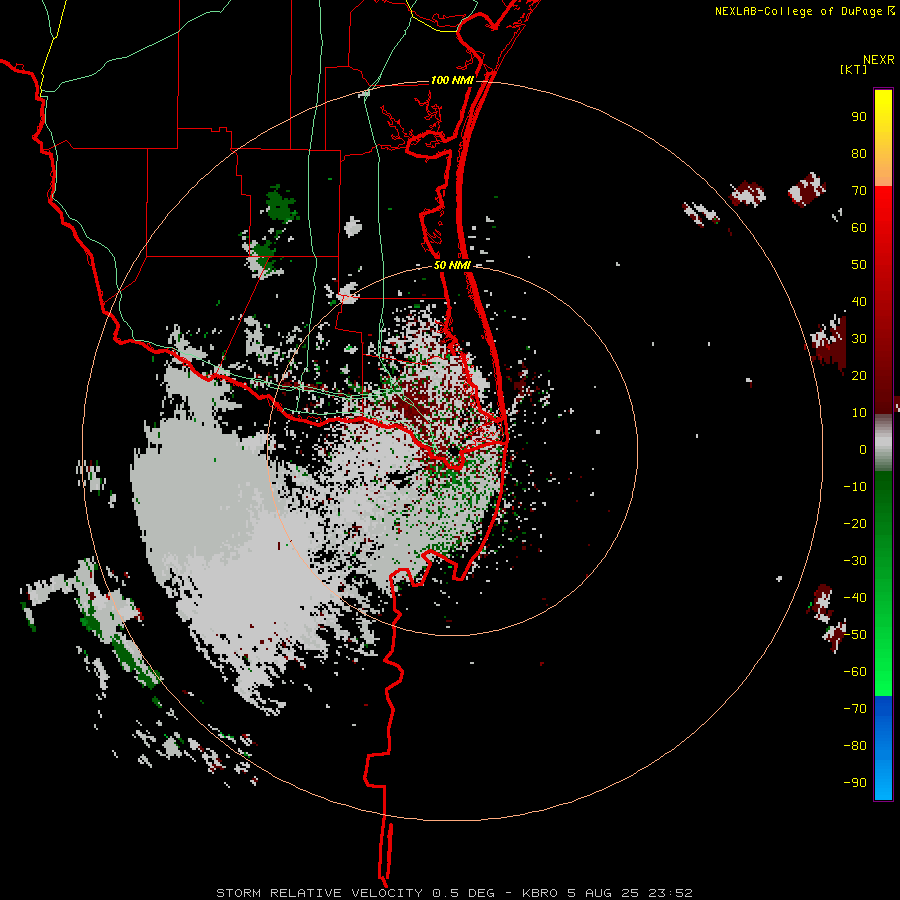Select the 20 value on the velocity scale

tap(859, 376)
